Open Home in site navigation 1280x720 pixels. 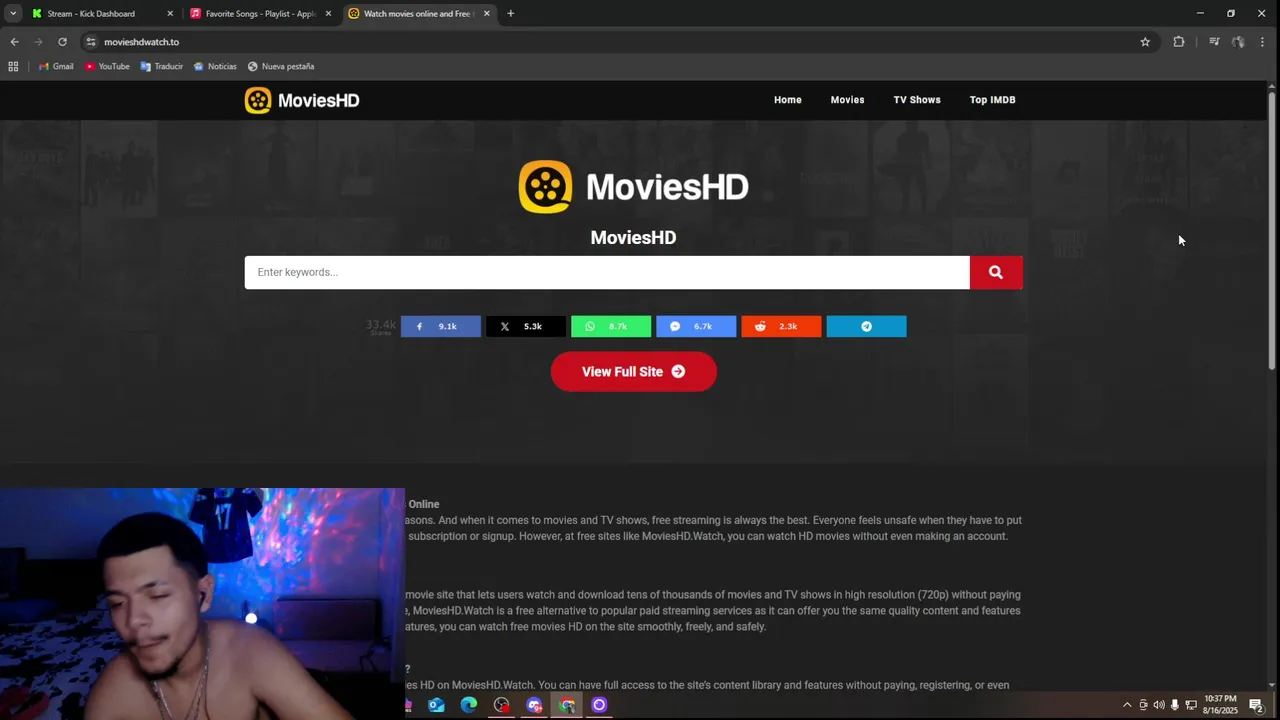(788, 100)
